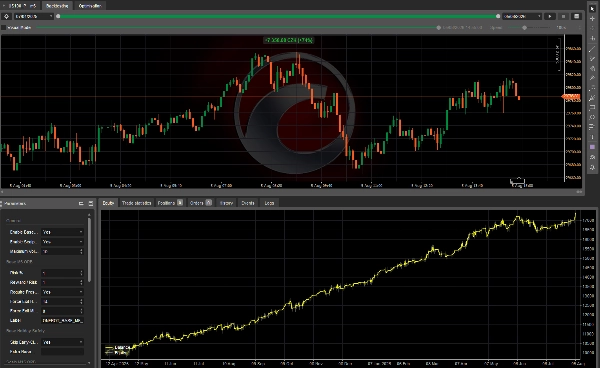Click the Force Exit Minute stepper
Image resolution: width=600 pixels, height=368 pixels.
(81, 311)
